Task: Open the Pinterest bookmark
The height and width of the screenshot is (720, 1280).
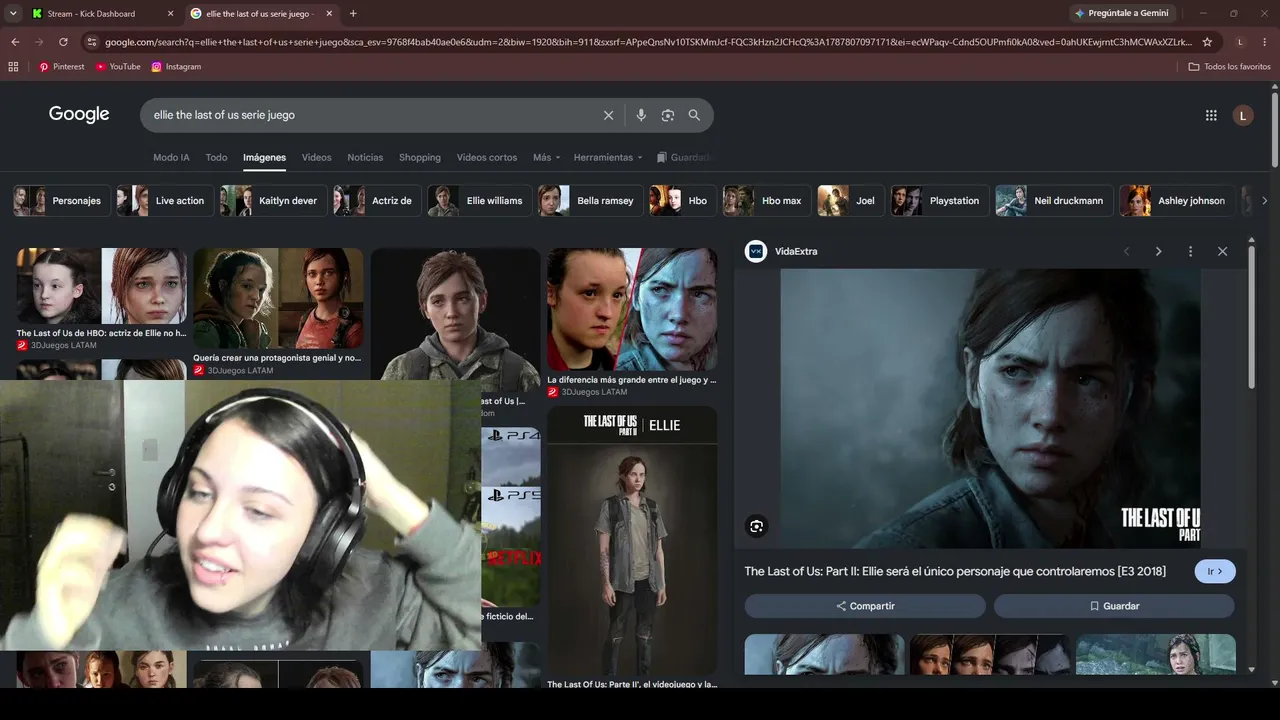Action: point(62,67)
